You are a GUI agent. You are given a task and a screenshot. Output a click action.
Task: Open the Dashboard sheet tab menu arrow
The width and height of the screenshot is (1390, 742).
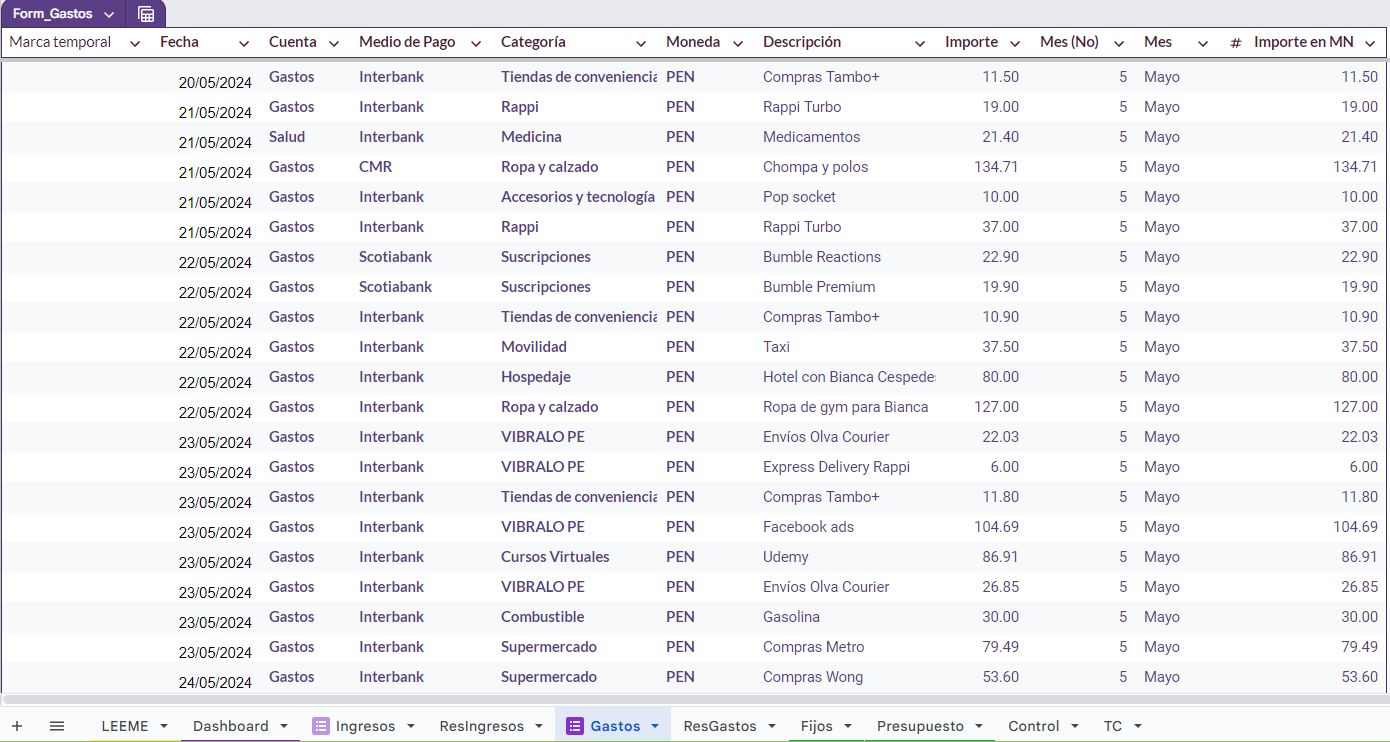pos(284,726)
